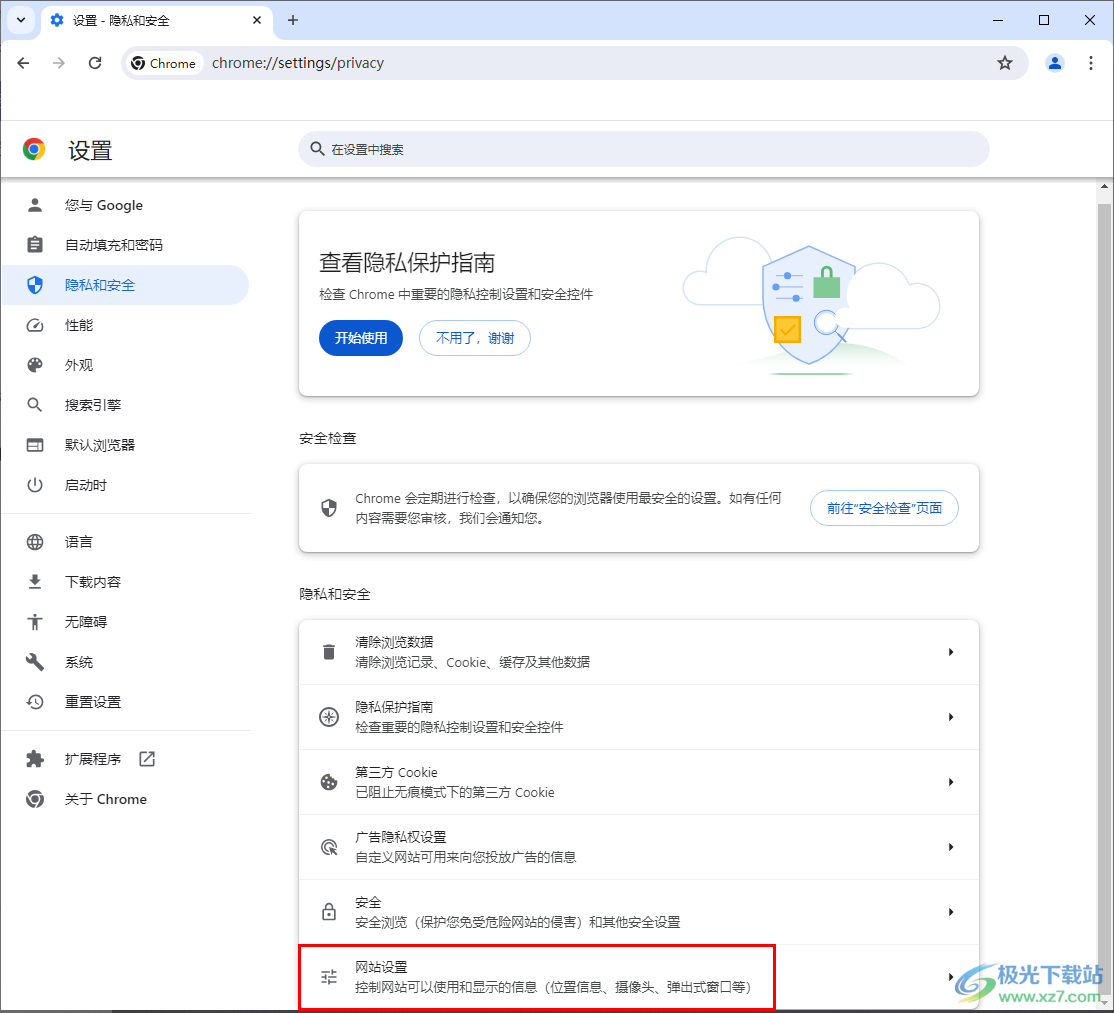Click the 默认浏览器 sidebar icon
This screenshot has height=1013, width=1114.
point(35,445)
